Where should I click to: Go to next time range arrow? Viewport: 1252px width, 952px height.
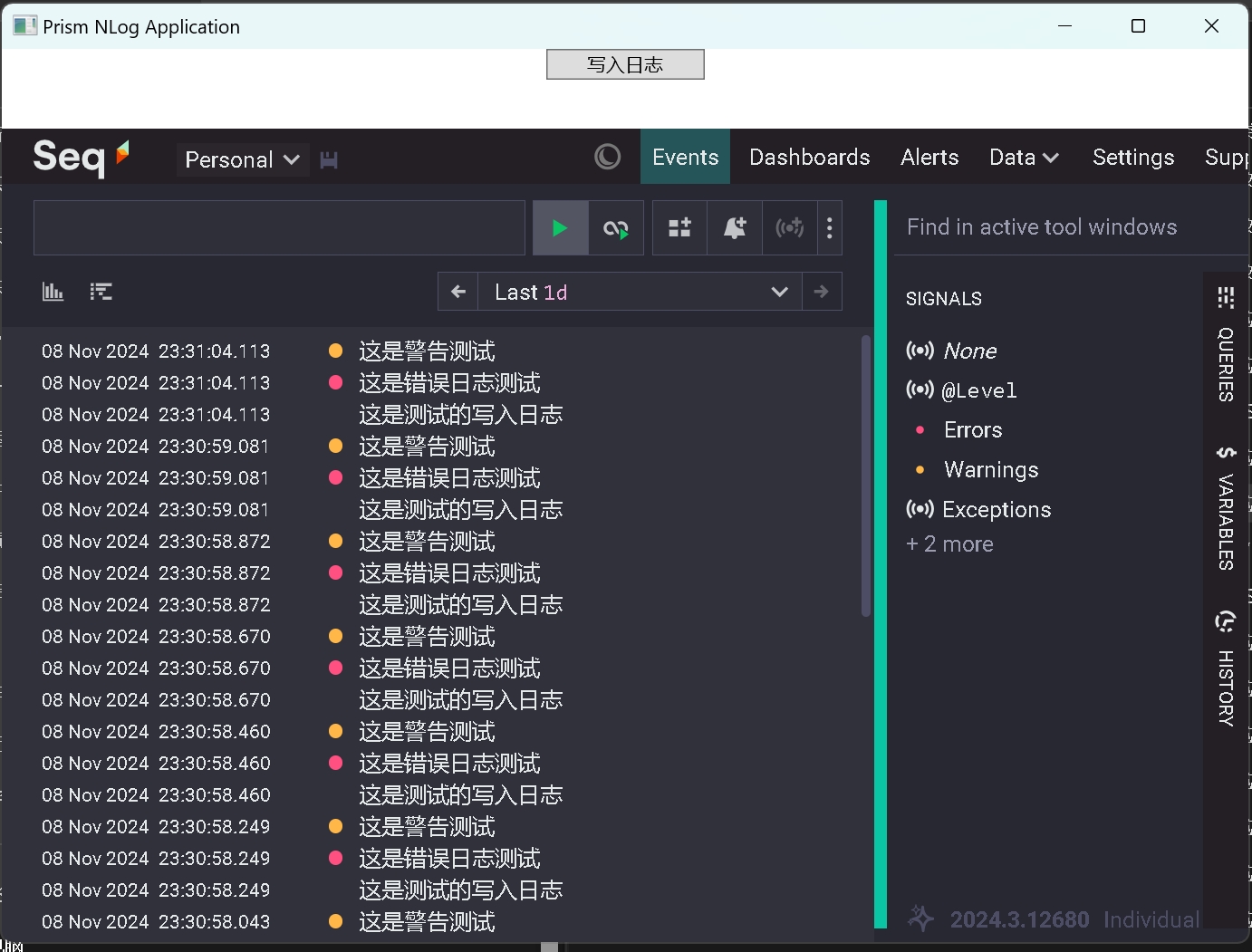click(822, 292)
